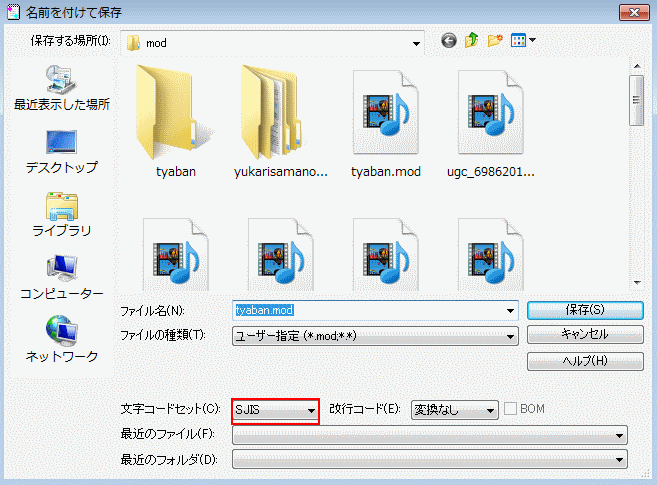
Task: Expand the 最近のファイル dropdown
Action: pyautogui.click(x=429, y=435)
